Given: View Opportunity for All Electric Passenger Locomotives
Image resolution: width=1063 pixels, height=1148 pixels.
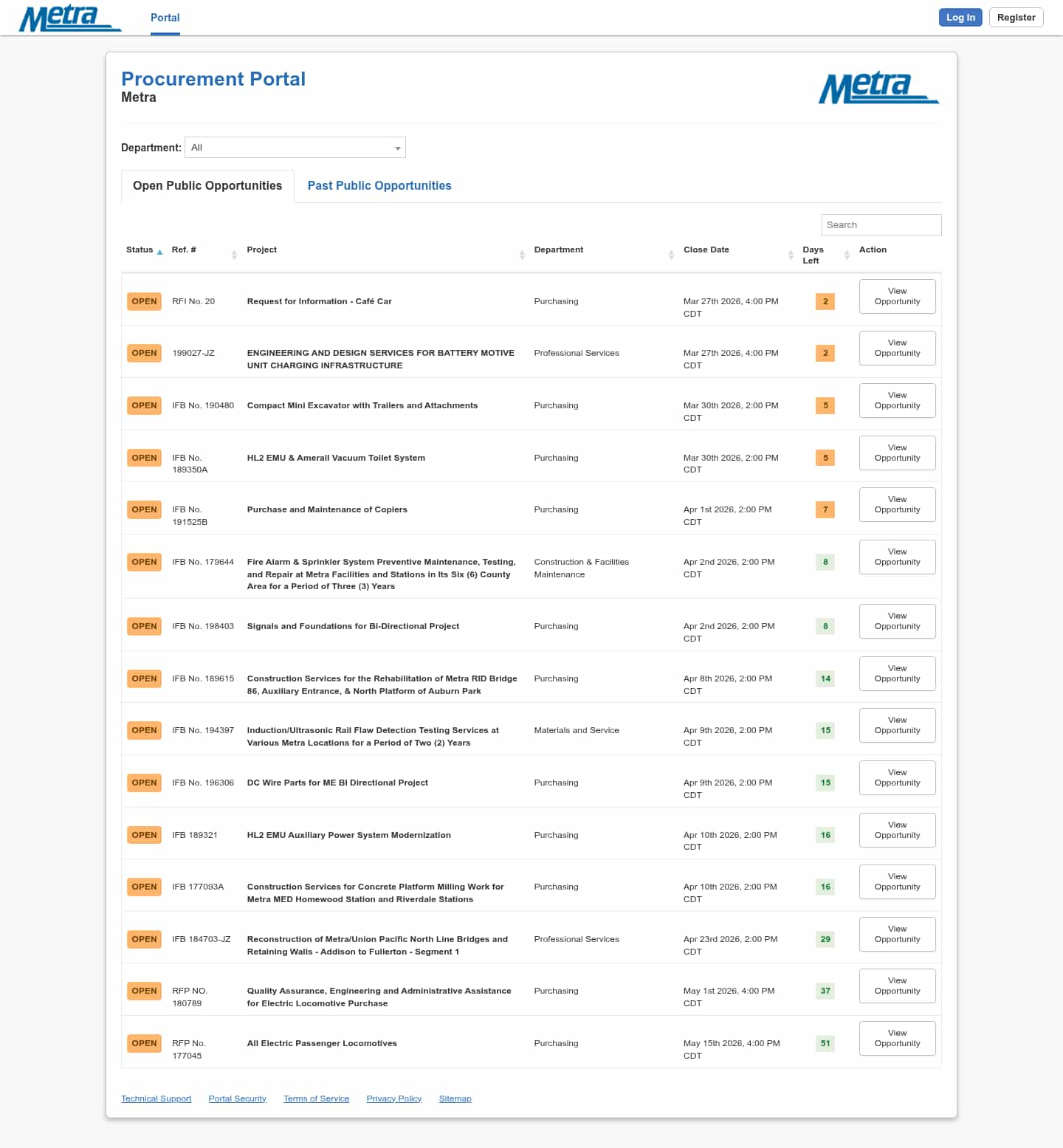Looking at the screenshot, I should click(897, 1038).
